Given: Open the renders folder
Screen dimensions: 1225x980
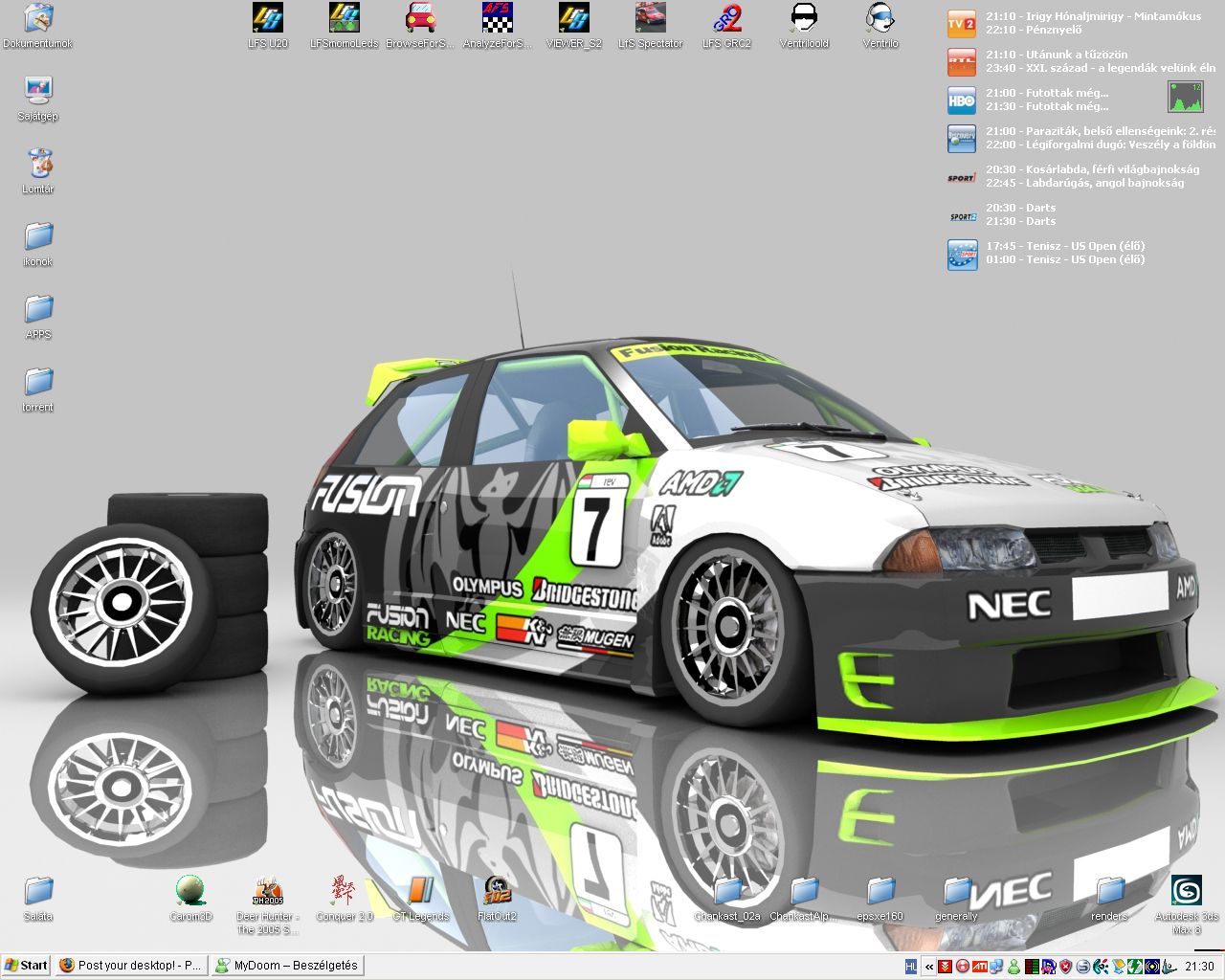Looking at the screenshot, I should click(x=1110, y=899).
